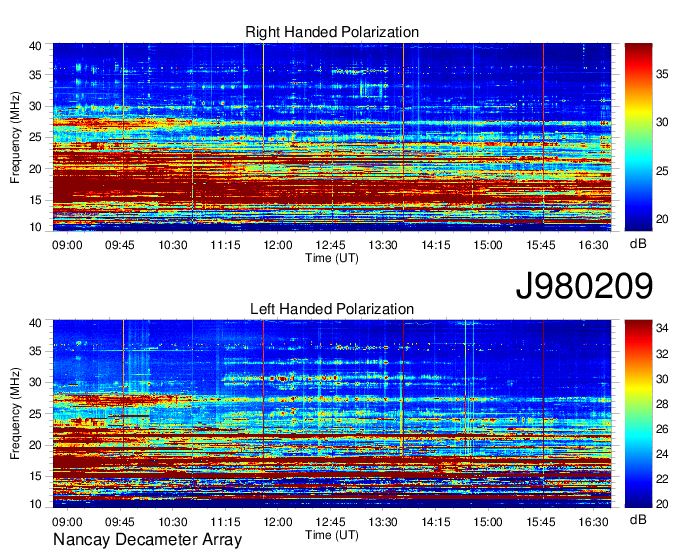Viewport: 680px width, 552px height.
Task: Click the 15:00 time tick of Left Handed plot
Action: pos(488,522)
